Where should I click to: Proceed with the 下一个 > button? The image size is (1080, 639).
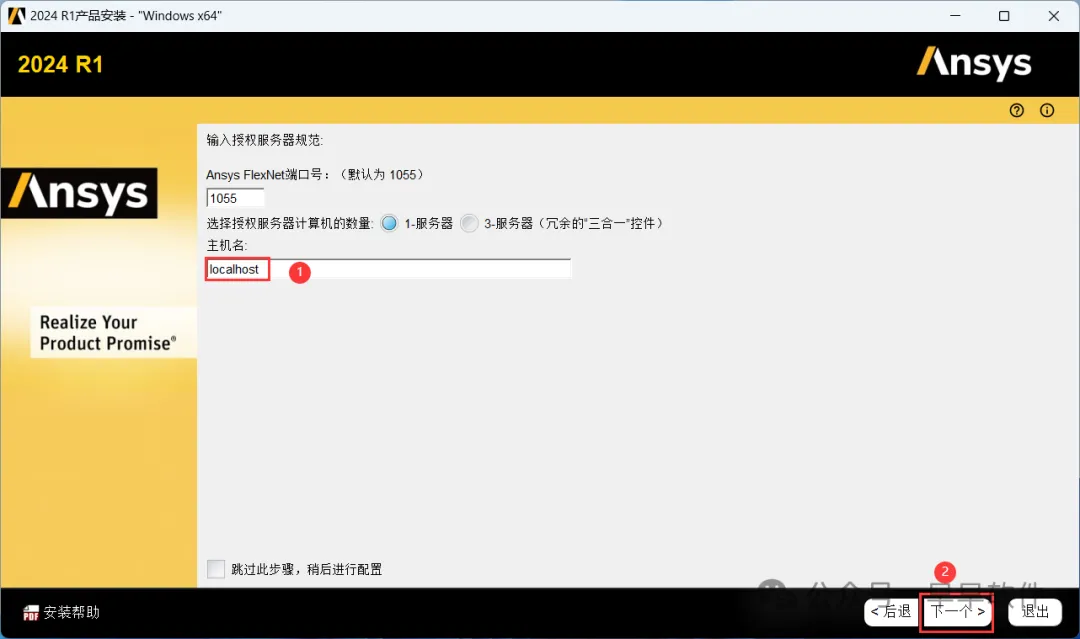coord(957,611)
